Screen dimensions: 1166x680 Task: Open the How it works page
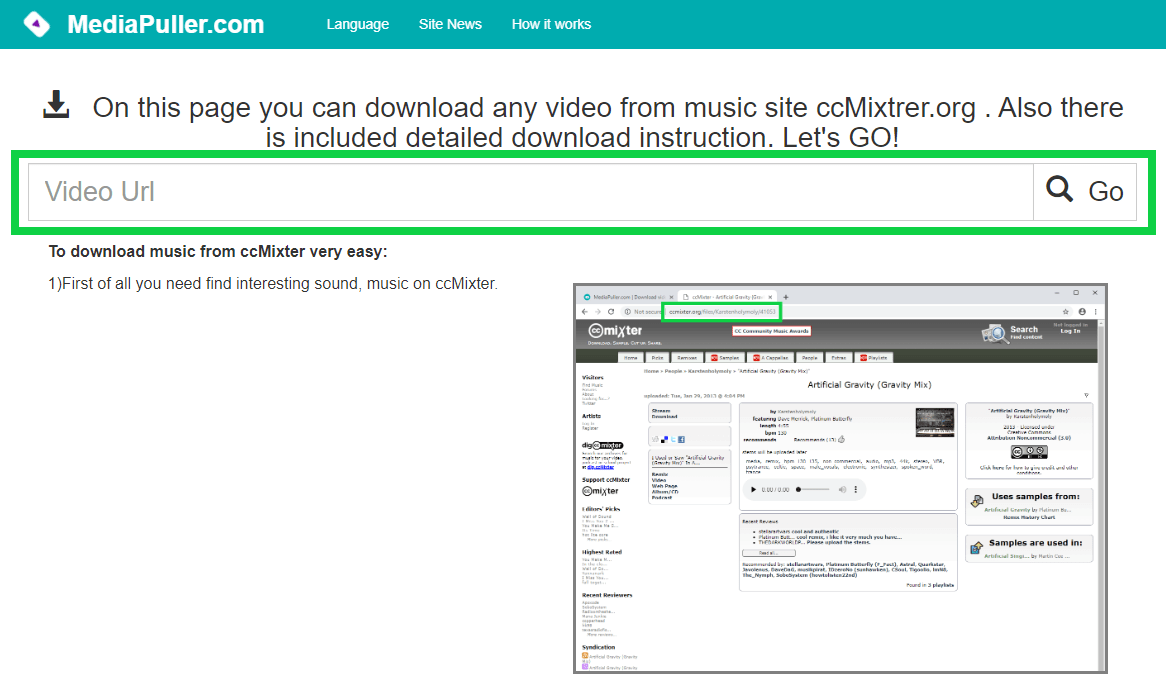coord(551,24)
